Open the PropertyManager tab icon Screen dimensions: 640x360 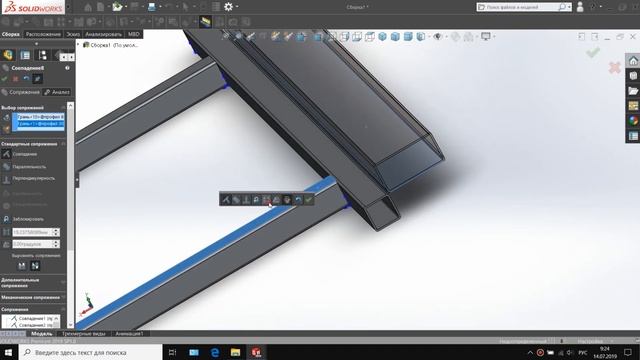tap(25, 55)
